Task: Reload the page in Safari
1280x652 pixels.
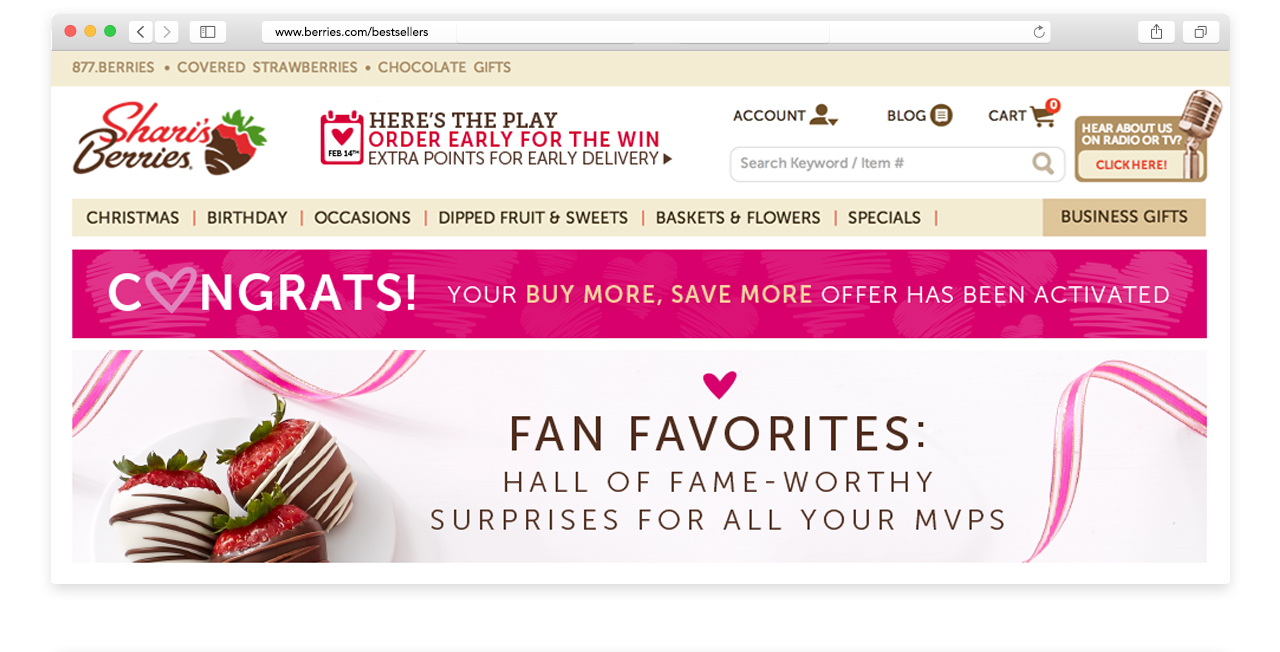Action: 1040,32
